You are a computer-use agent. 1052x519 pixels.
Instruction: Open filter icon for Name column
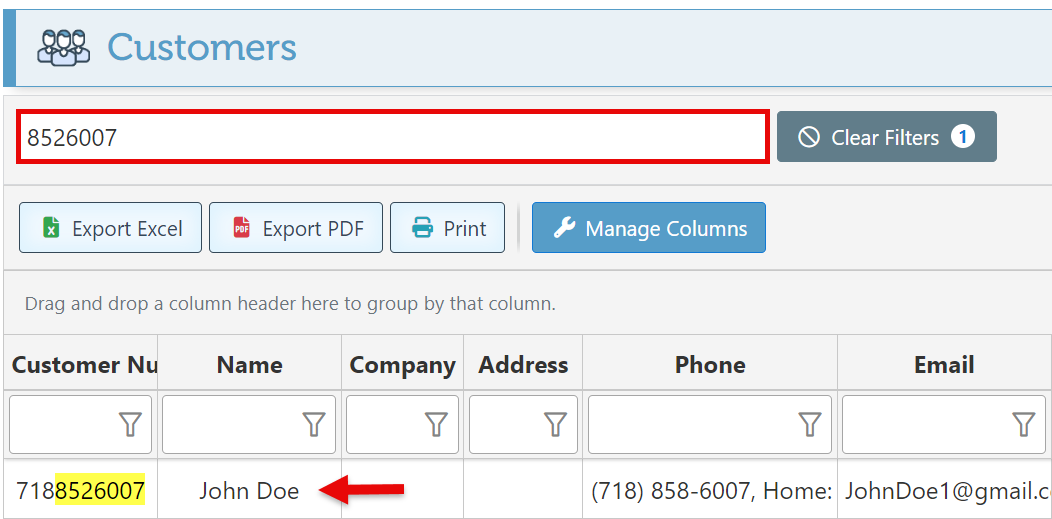314,425
